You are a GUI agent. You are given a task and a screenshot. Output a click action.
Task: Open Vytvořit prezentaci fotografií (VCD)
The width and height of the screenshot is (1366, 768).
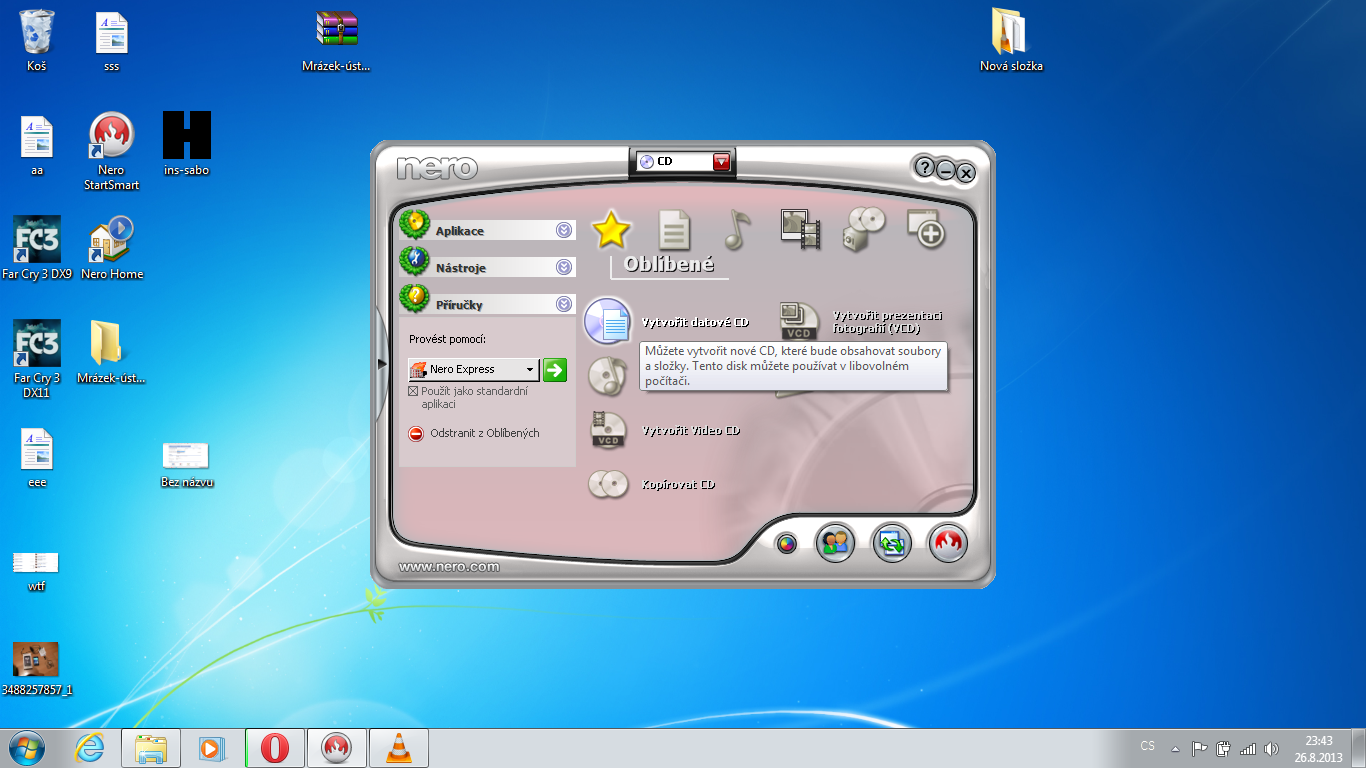coord(888,322)
